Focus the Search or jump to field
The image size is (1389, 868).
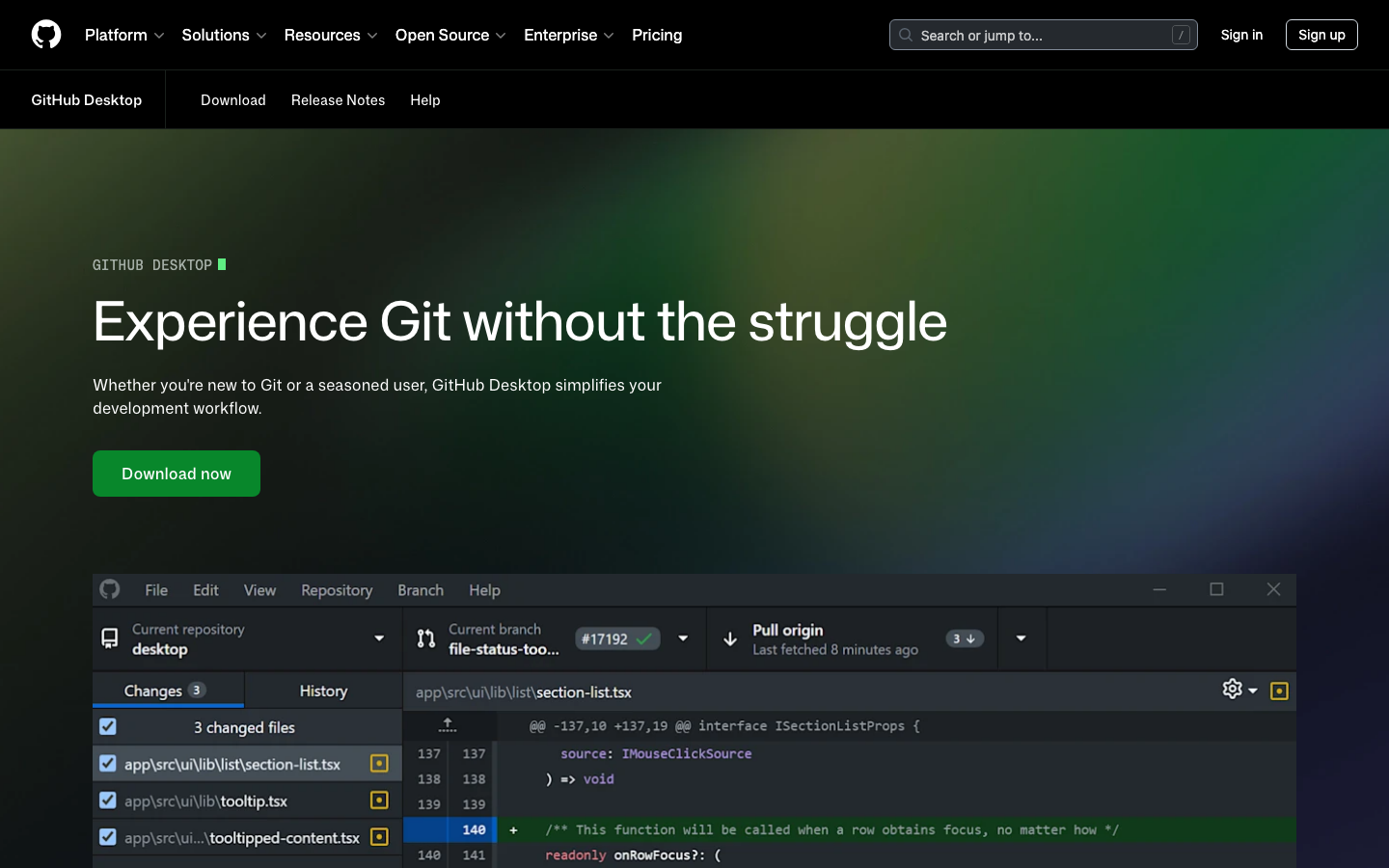click(x=1043, y=35)
